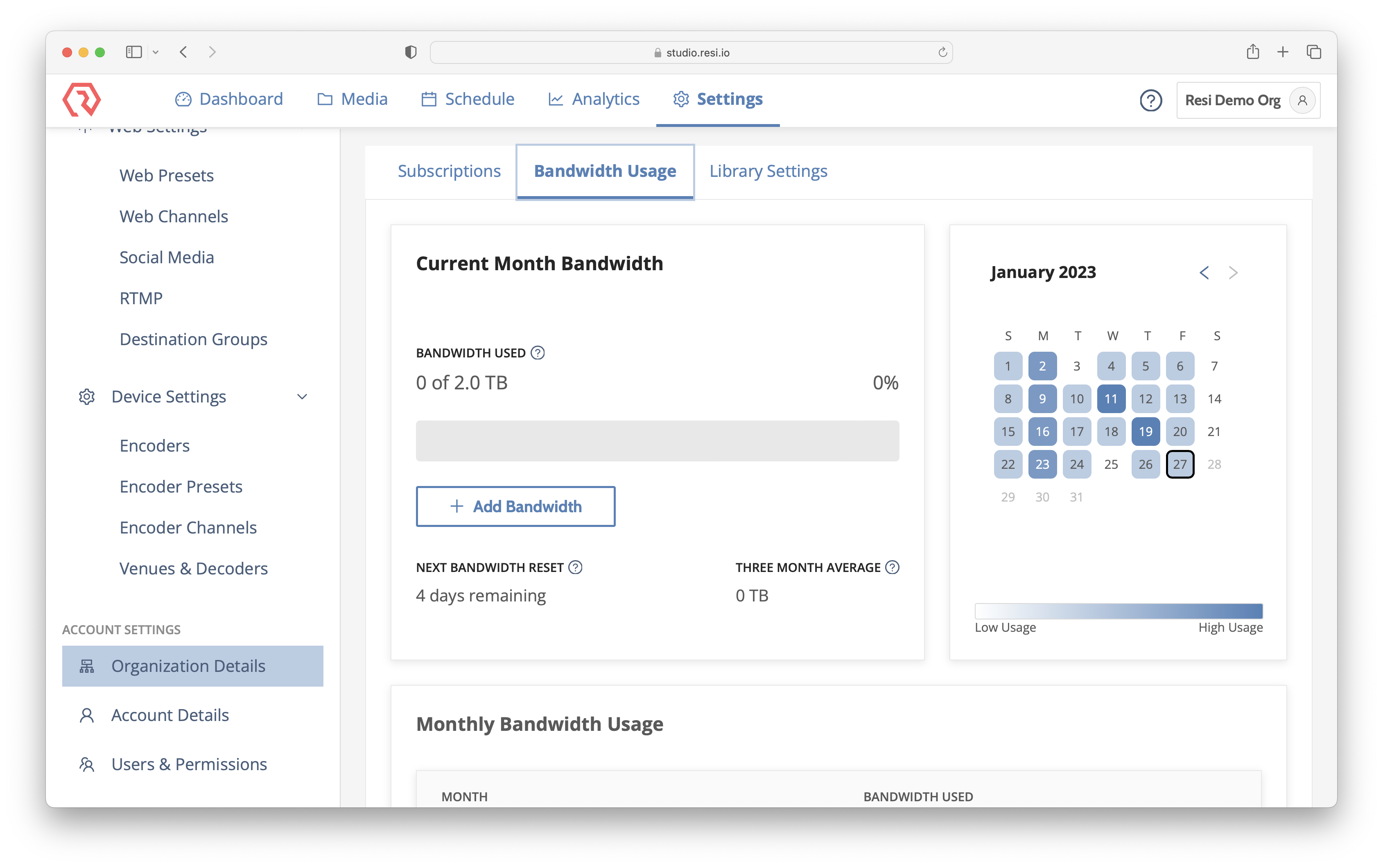Click Next Bandwidth Reset info icon
Screen dimensions: 1383x868
[575, 567]
